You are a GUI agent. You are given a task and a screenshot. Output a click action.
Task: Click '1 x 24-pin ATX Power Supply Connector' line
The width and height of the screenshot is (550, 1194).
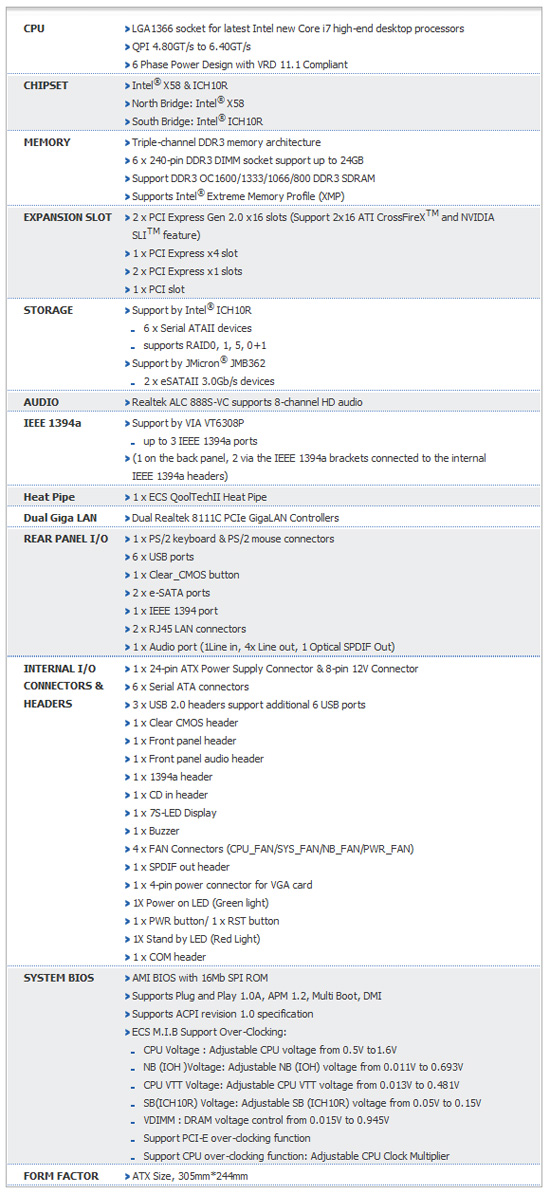click(x=275, y=669)
